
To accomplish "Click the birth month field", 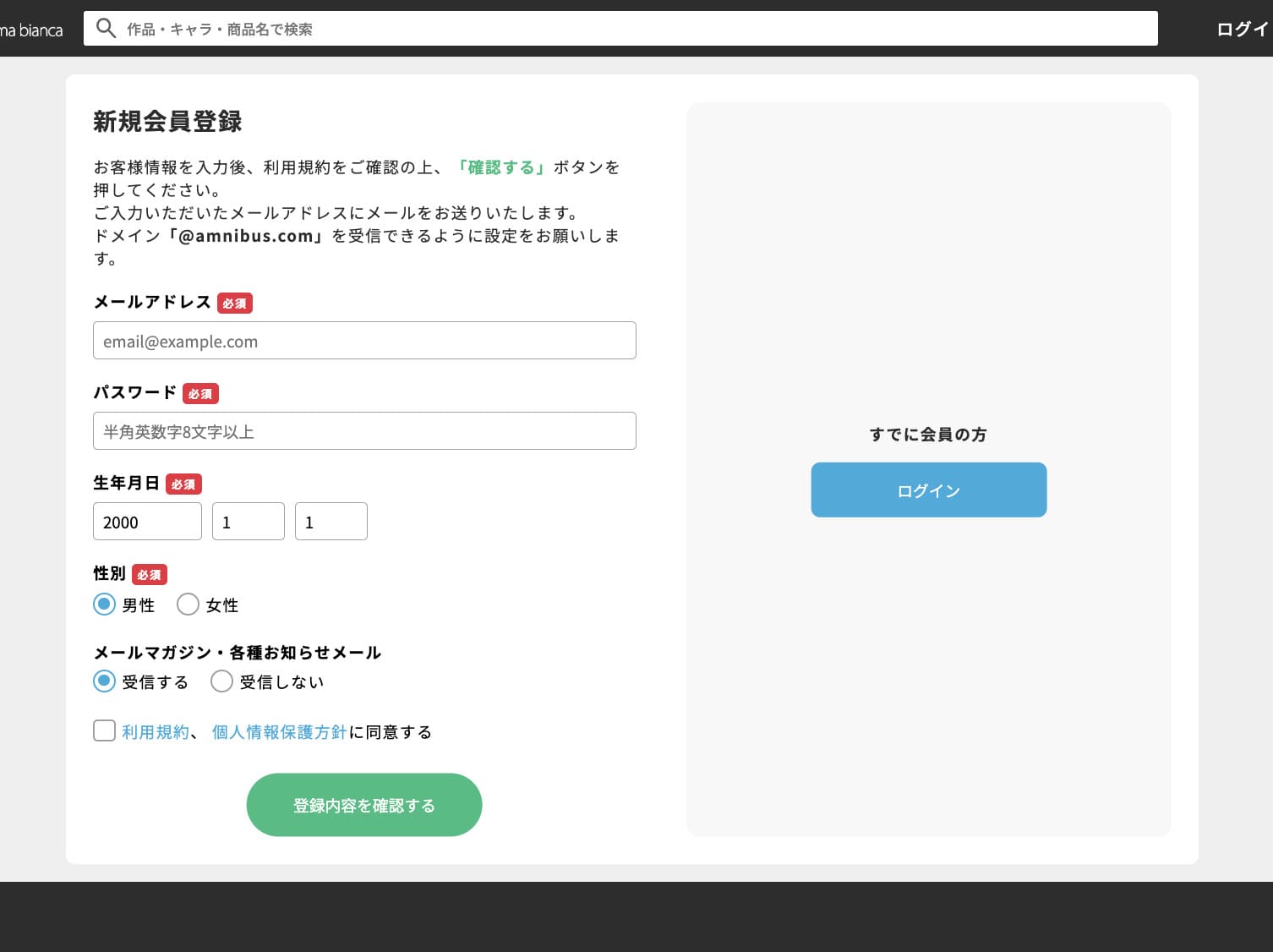I will 248,521.
